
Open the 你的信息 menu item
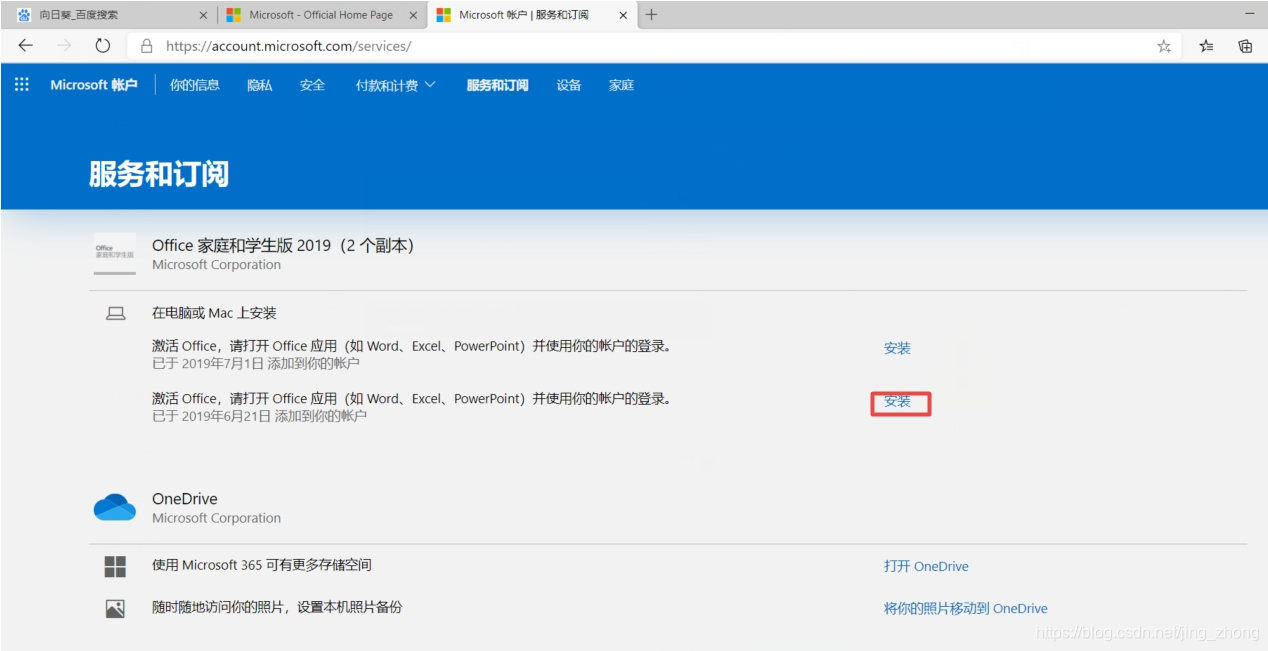[x=195, y=85]
